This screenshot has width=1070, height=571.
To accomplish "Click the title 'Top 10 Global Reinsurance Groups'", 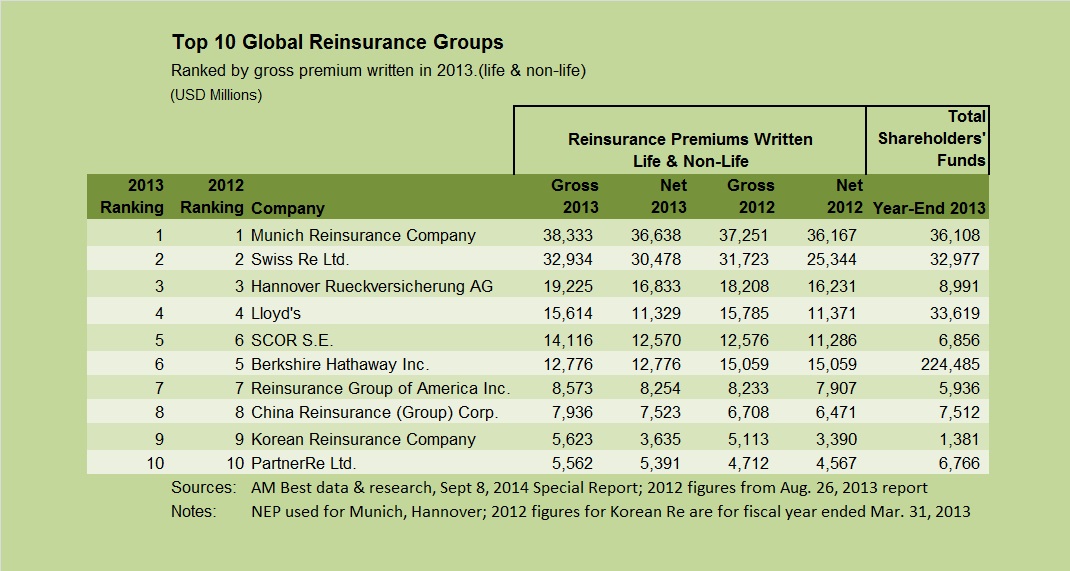I will 337,42.
